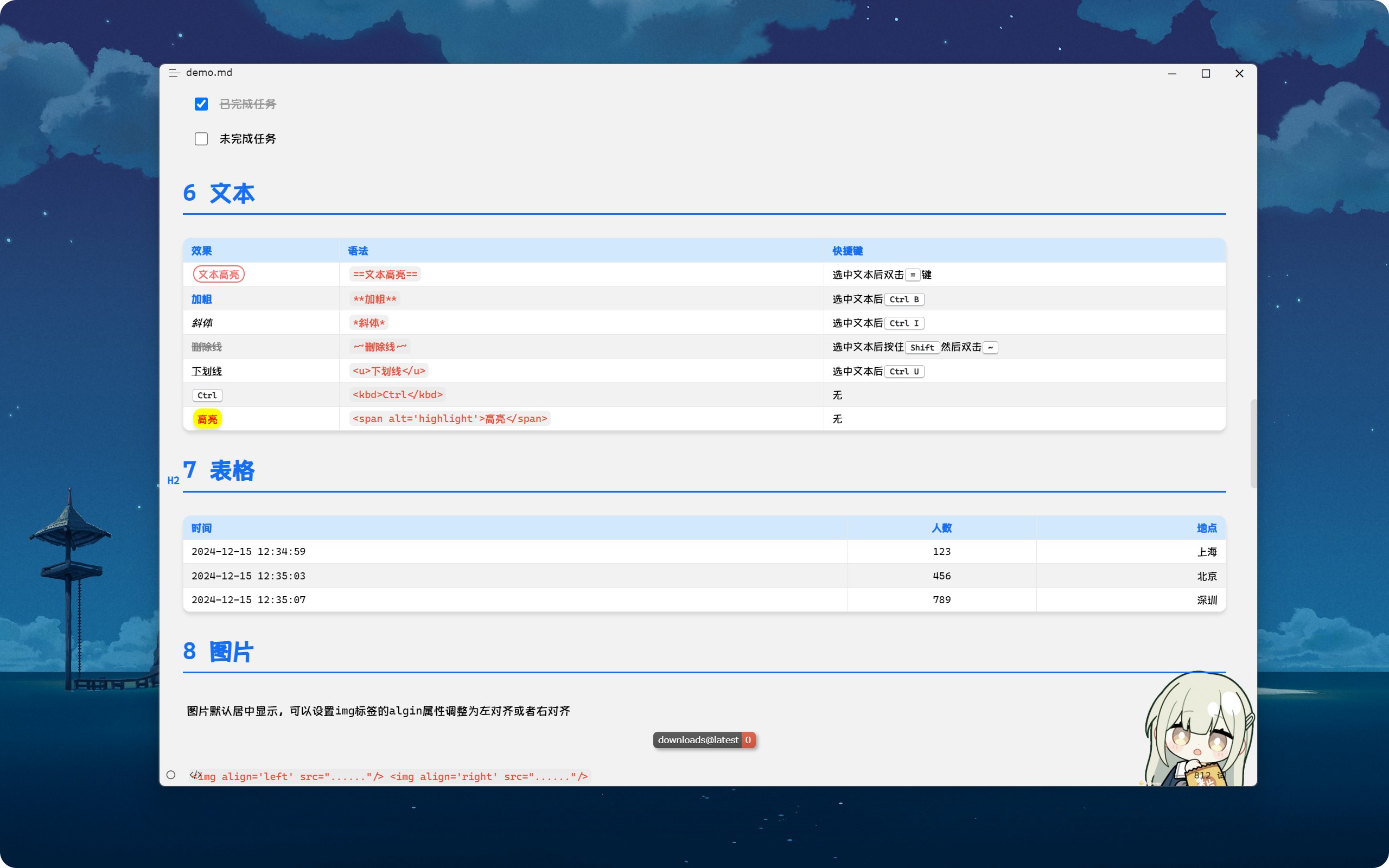Click the yellow 高亮 highlight swatch

(207, 419)
